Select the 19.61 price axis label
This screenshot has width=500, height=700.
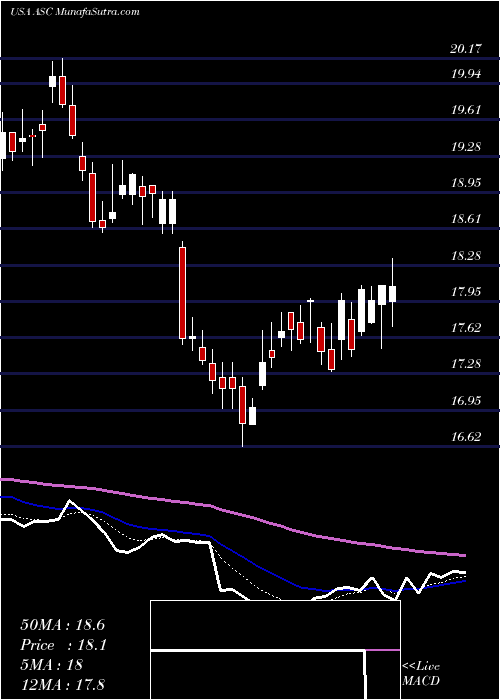coord(466,110)
